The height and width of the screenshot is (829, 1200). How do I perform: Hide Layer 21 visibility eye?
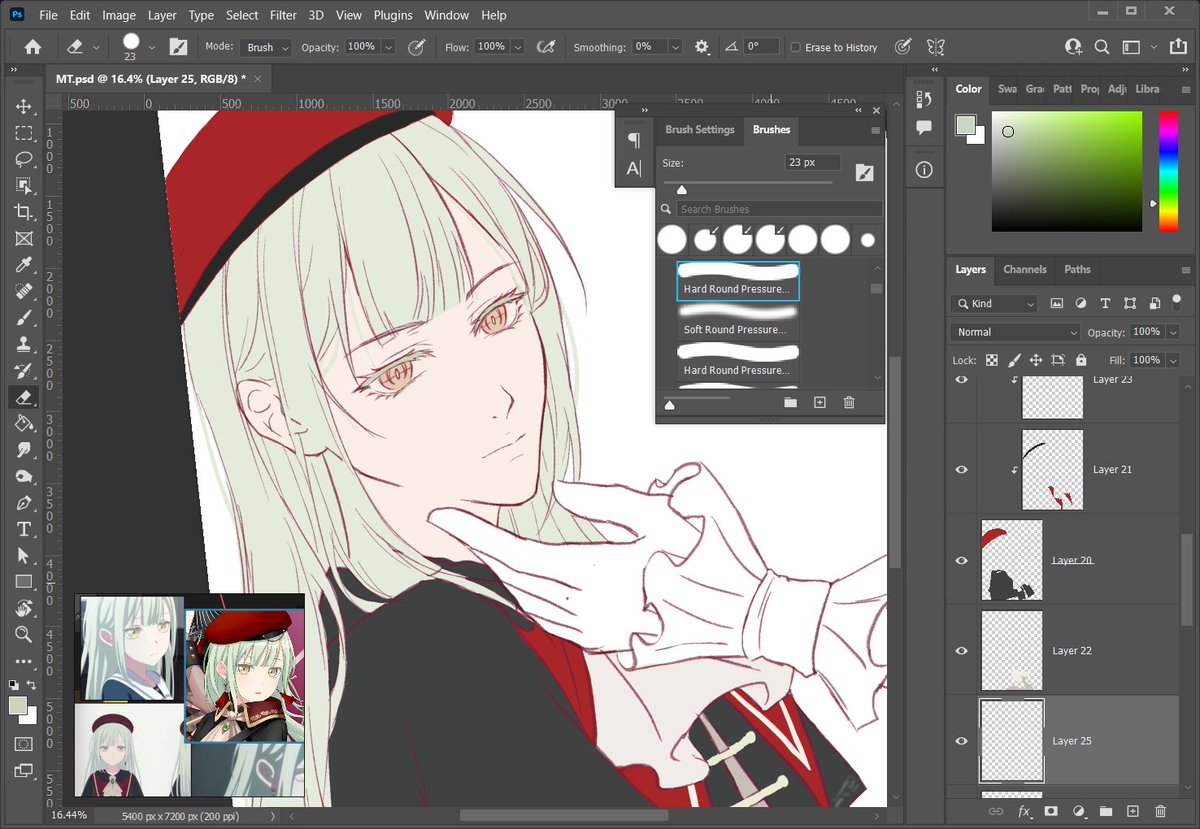(x=962, y=470)
